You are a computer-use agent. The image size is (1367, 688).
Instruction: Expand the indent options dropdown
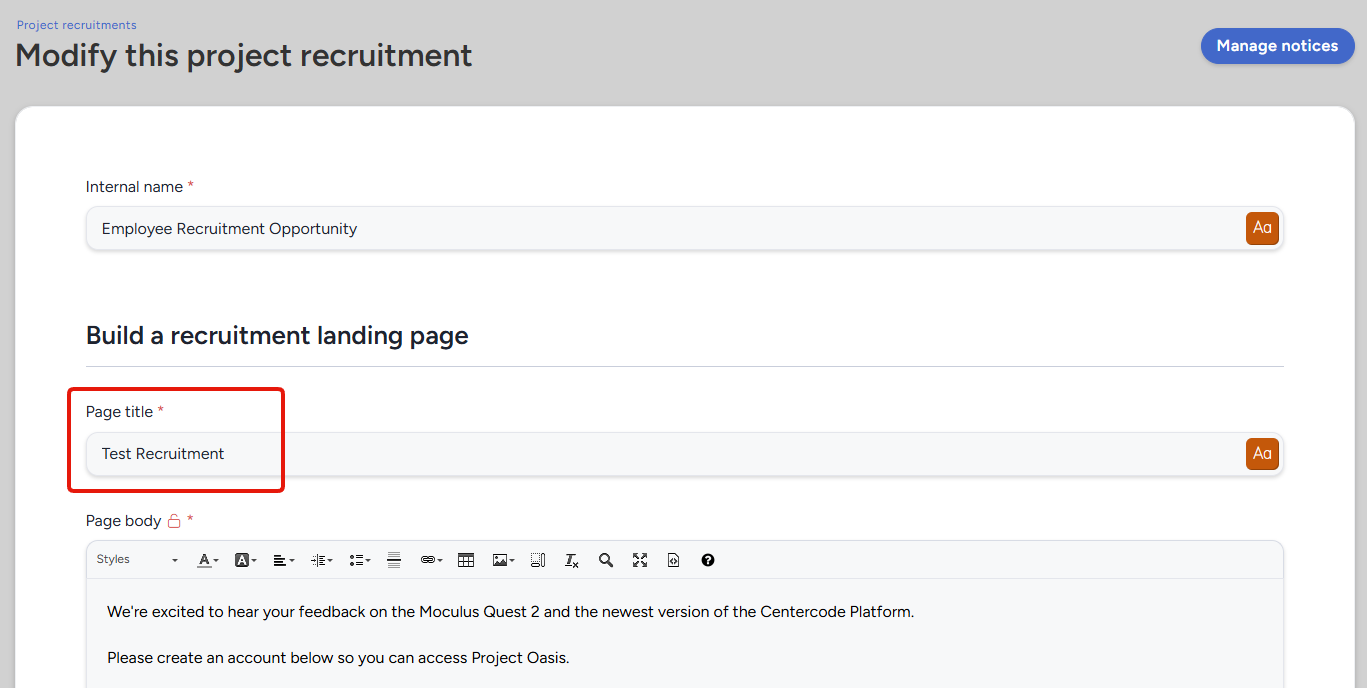(321, 560)
